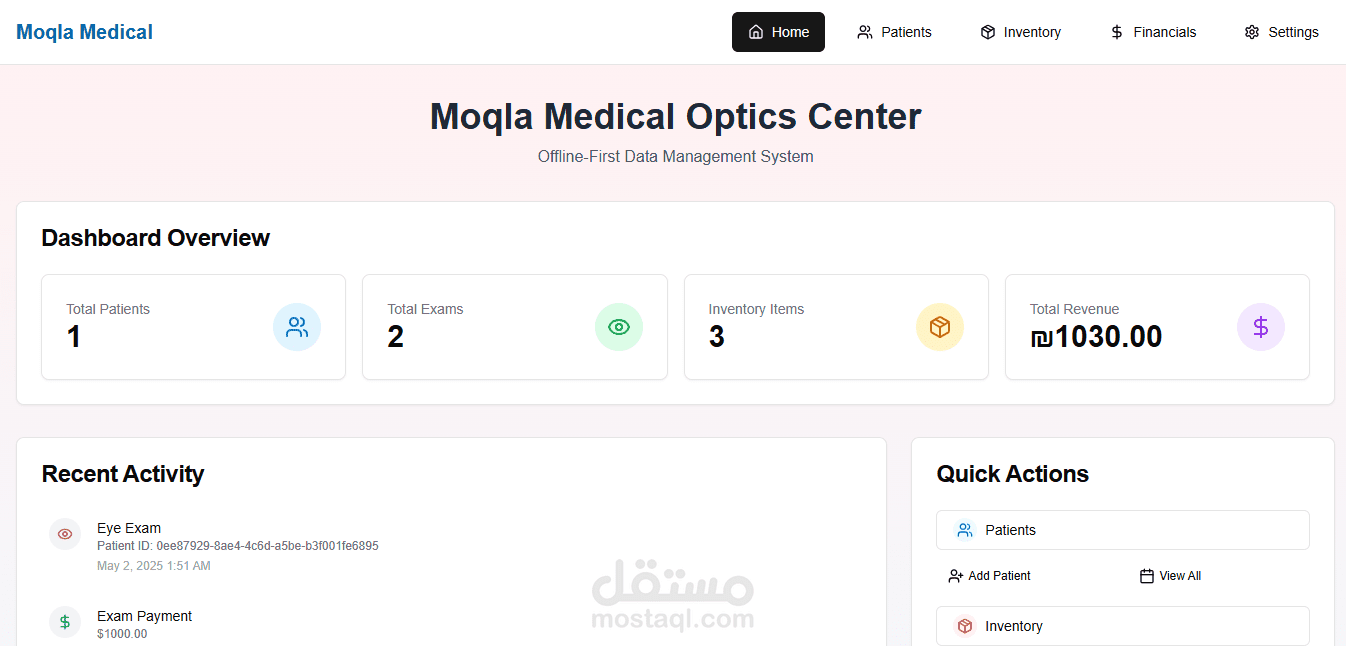Click the red eye icon beside Eye Exam activity
The image size is (1346, 646).
[65, 534]
